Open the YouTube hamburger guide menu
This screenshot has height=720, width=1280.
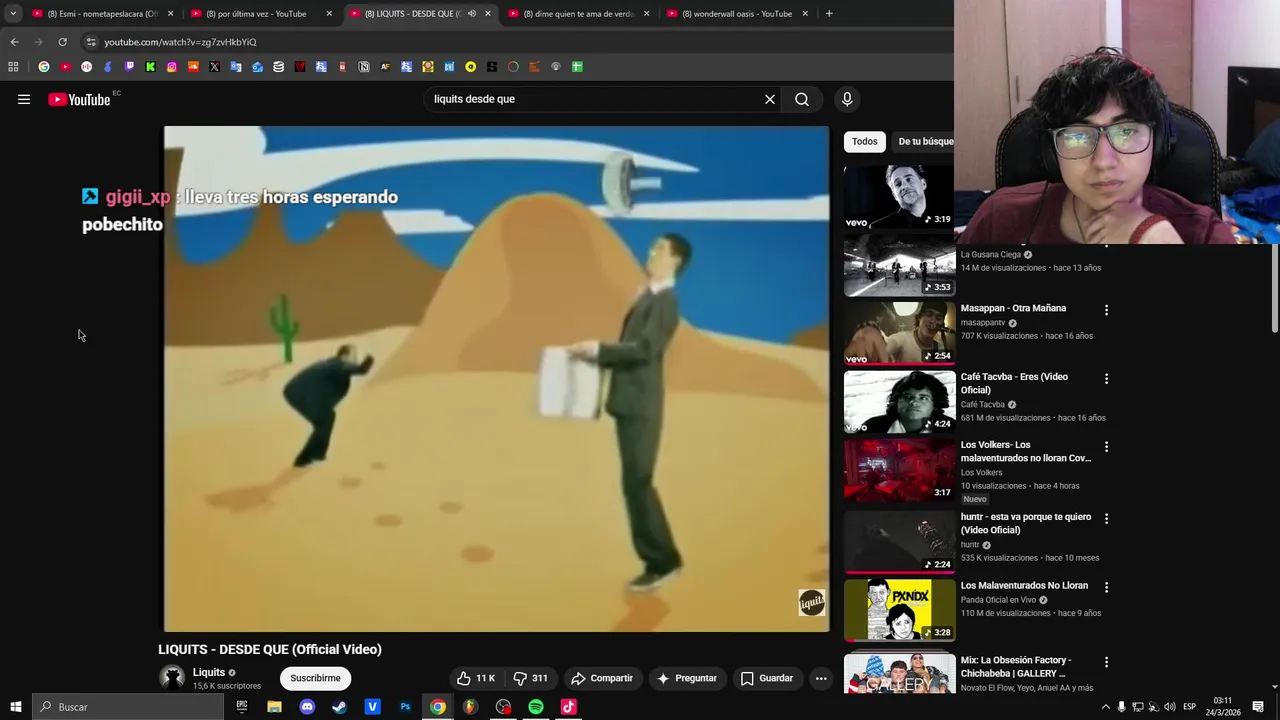tap(24, 99)
